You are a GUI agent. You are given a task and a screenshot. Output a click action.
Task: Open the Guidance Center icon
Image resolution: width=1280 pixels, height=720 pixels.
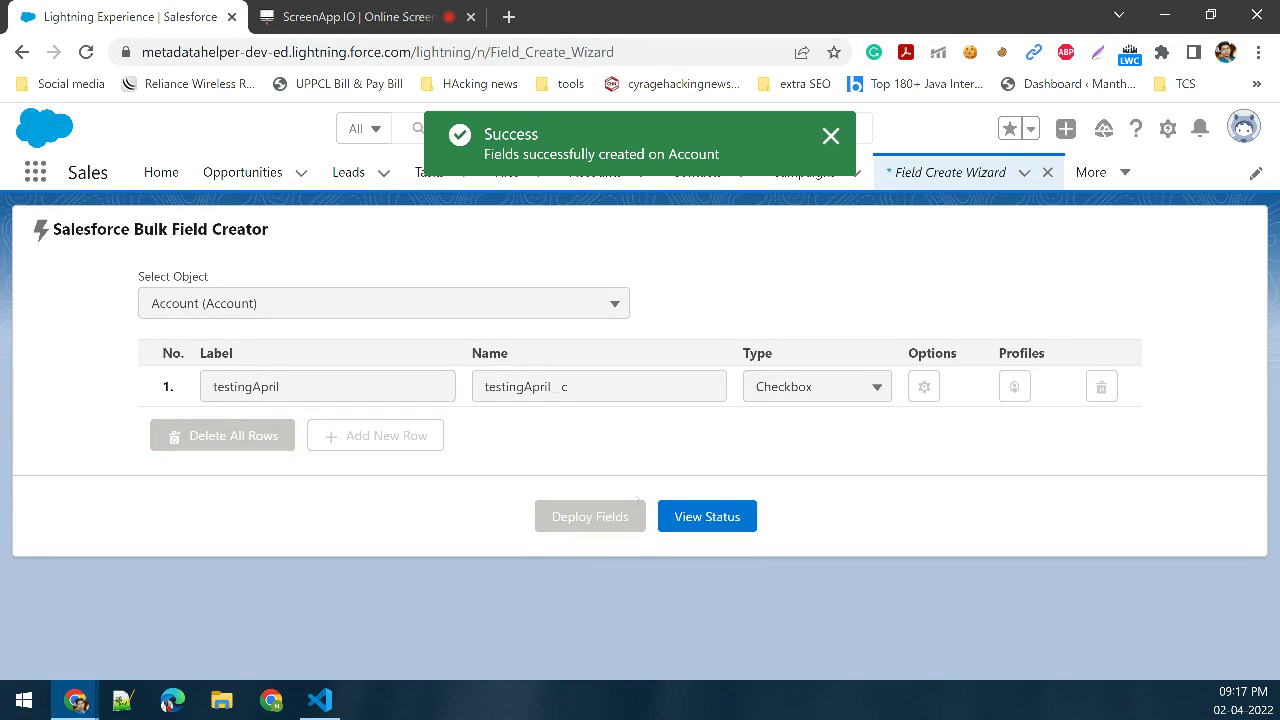pyautogui.click(x=1103, y=128)
